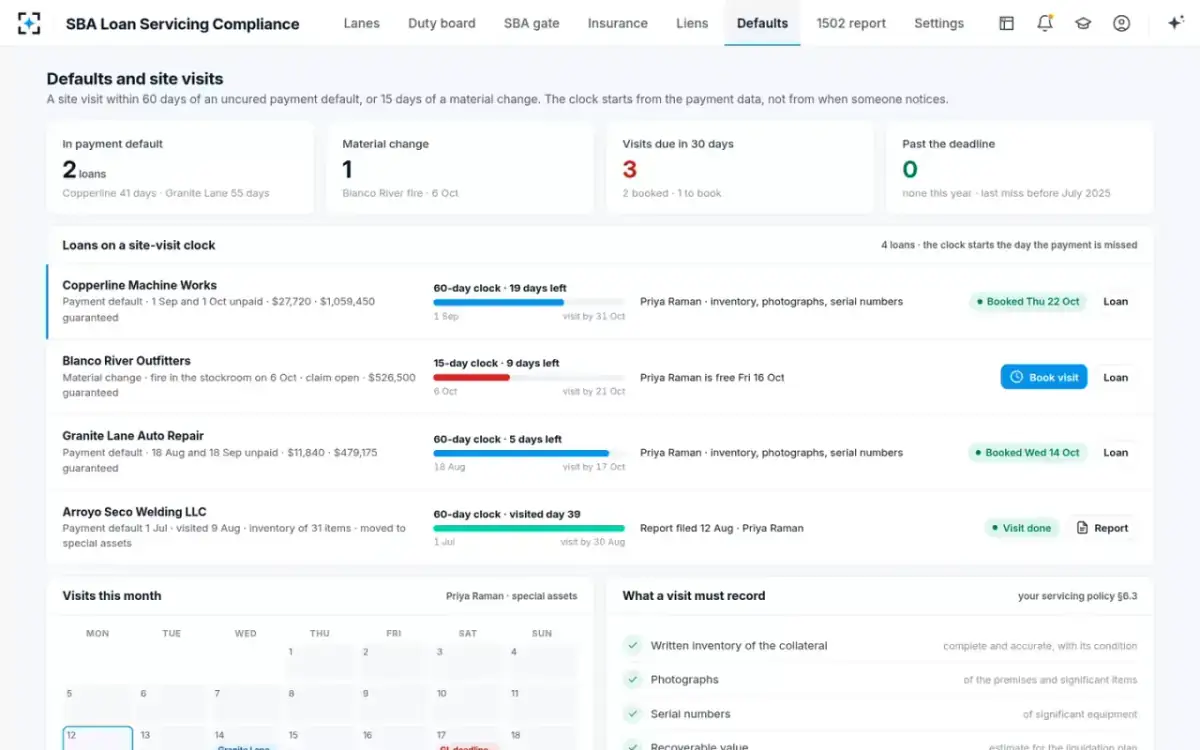Select calendar day 1

click(320, 661)
